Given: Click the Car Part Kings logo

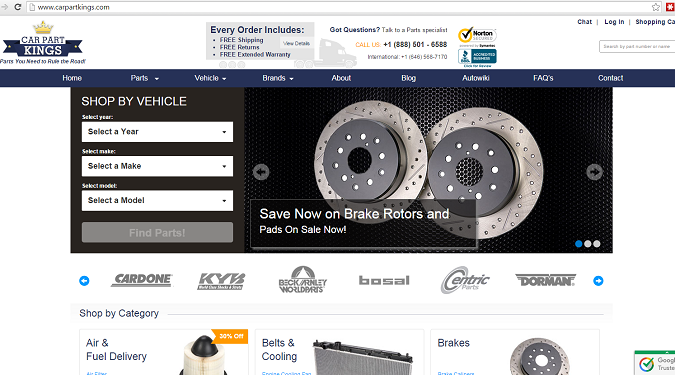Looking at the screenshot, I should click(43, 43).
